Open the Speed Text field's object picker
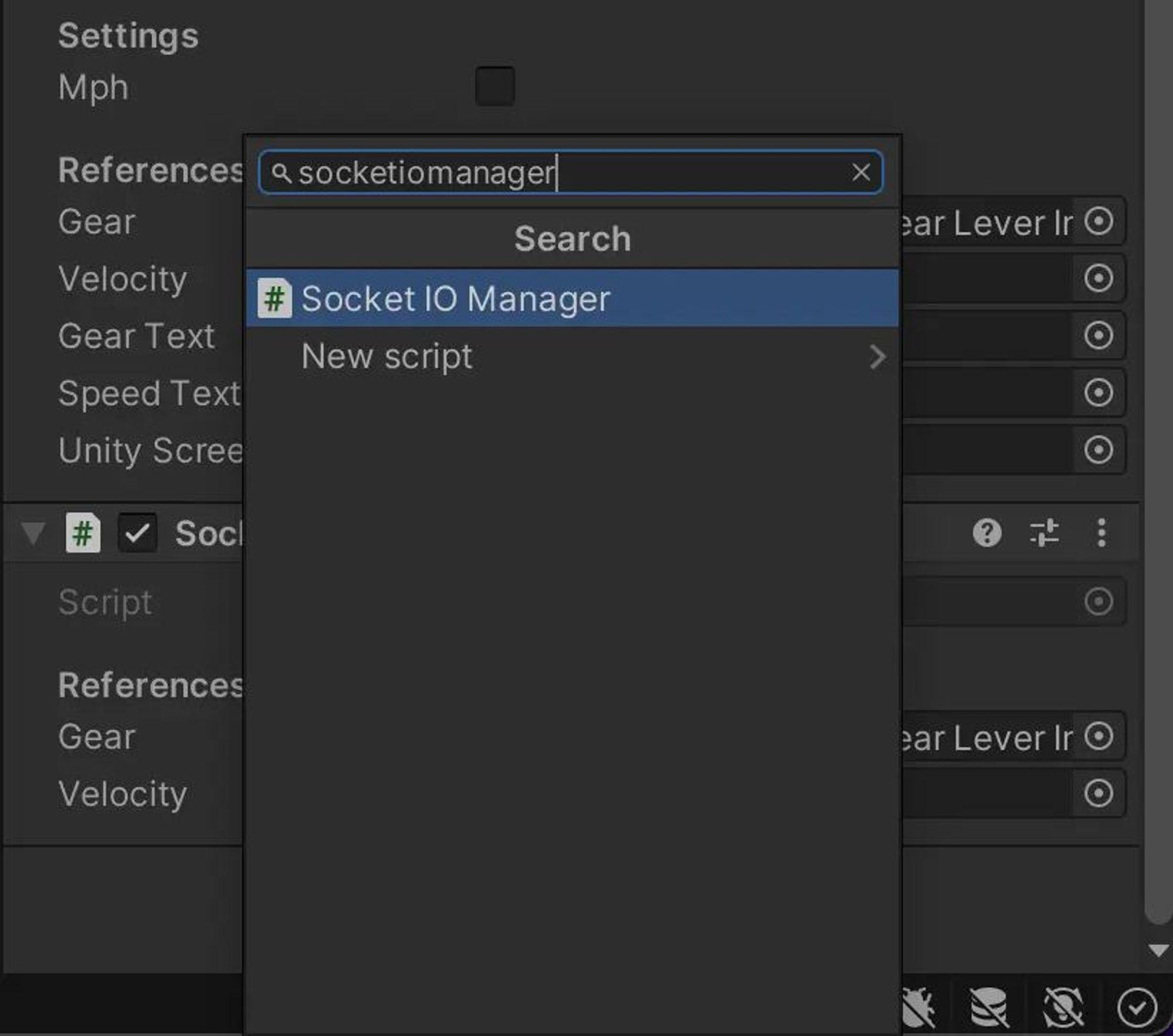Viewport: 1173px width, 1036px height. click(x=1098, y=392)
